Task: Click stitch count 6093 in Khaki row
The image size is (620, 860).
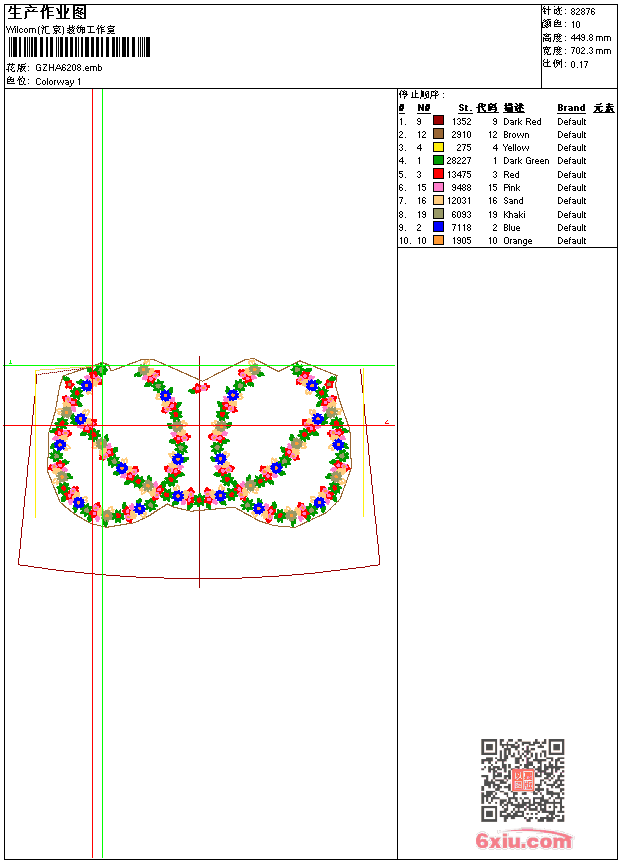Action: [x=461, y=214]
